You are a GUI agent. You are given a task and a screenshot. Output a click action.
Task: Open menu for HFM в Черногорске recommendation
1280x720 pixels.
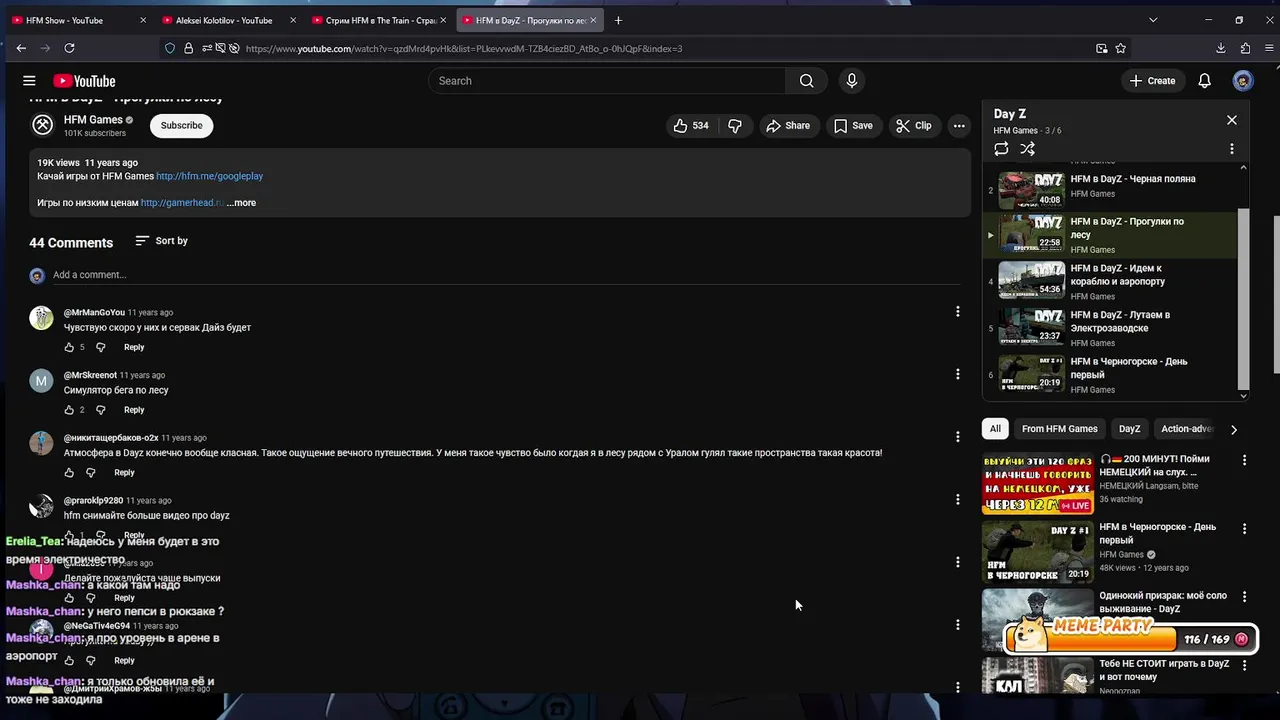point(1245,528)
